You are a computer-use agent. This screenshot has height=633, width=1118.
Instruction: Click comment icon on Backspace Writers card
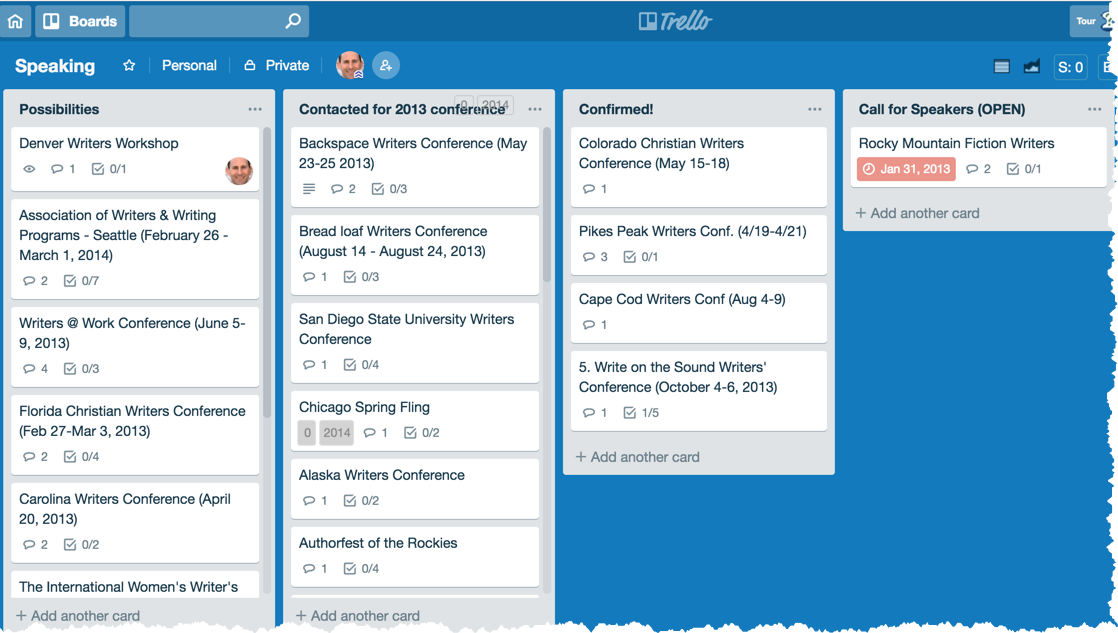[337, 189]
